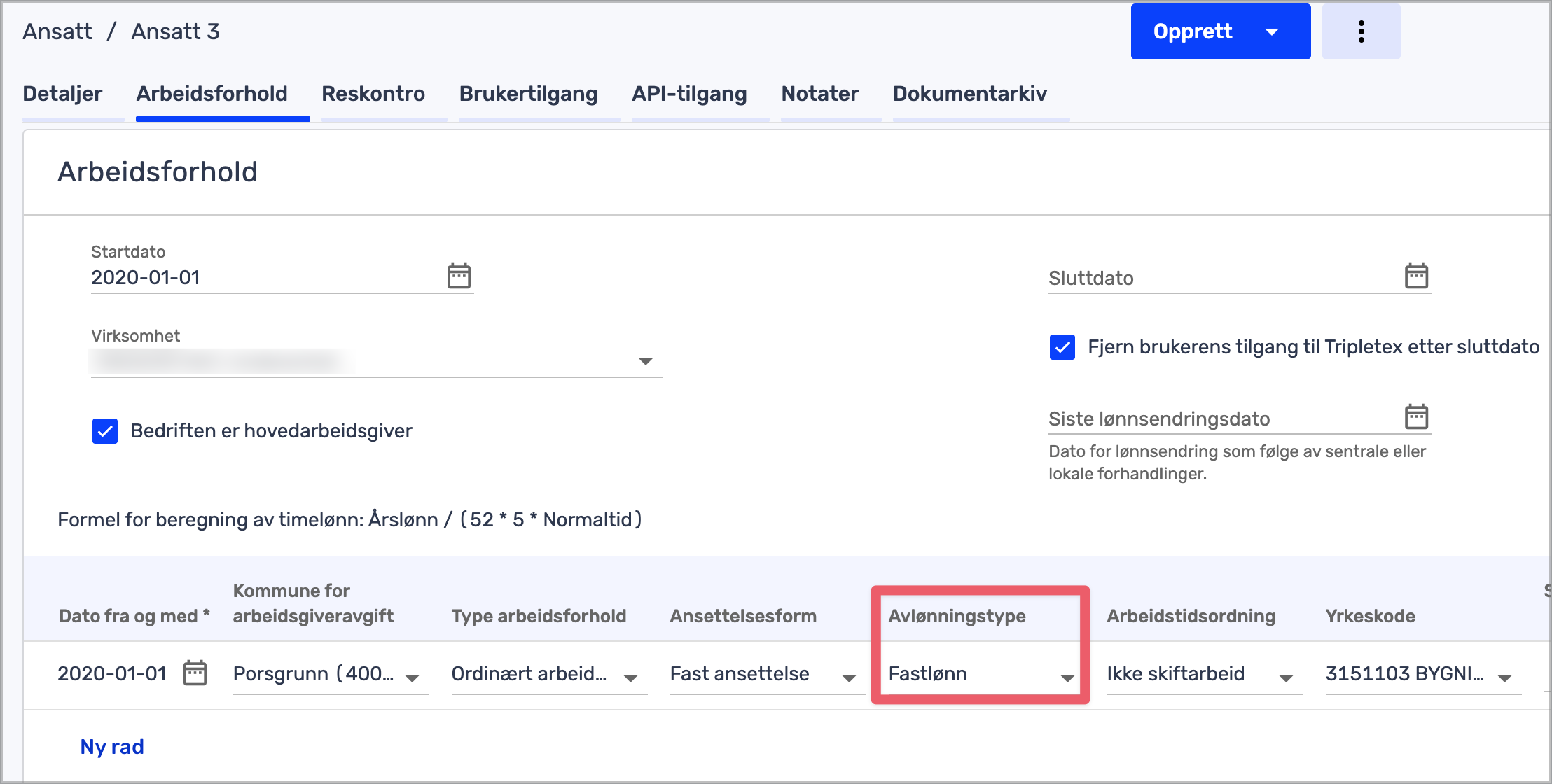Open calendar icon next to Dato fra og med
Viewport: 1552px width, 784px height.
[x=195, y=673]
